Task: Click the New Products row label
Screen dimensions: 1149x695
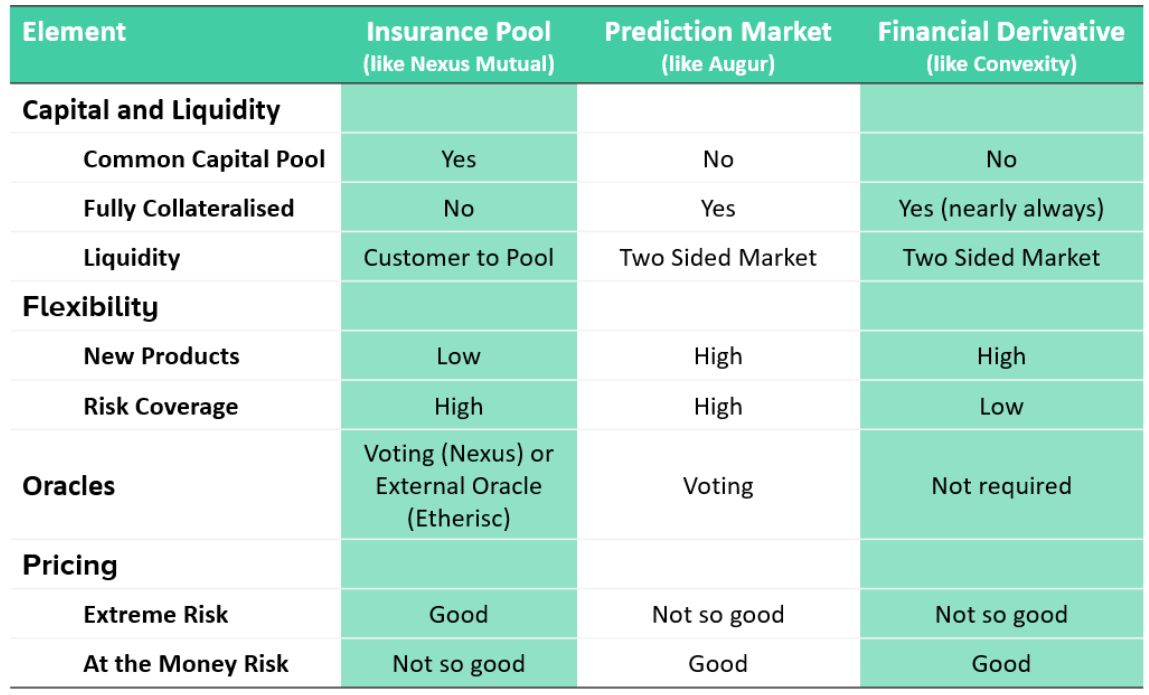Action: click(161, 356)
